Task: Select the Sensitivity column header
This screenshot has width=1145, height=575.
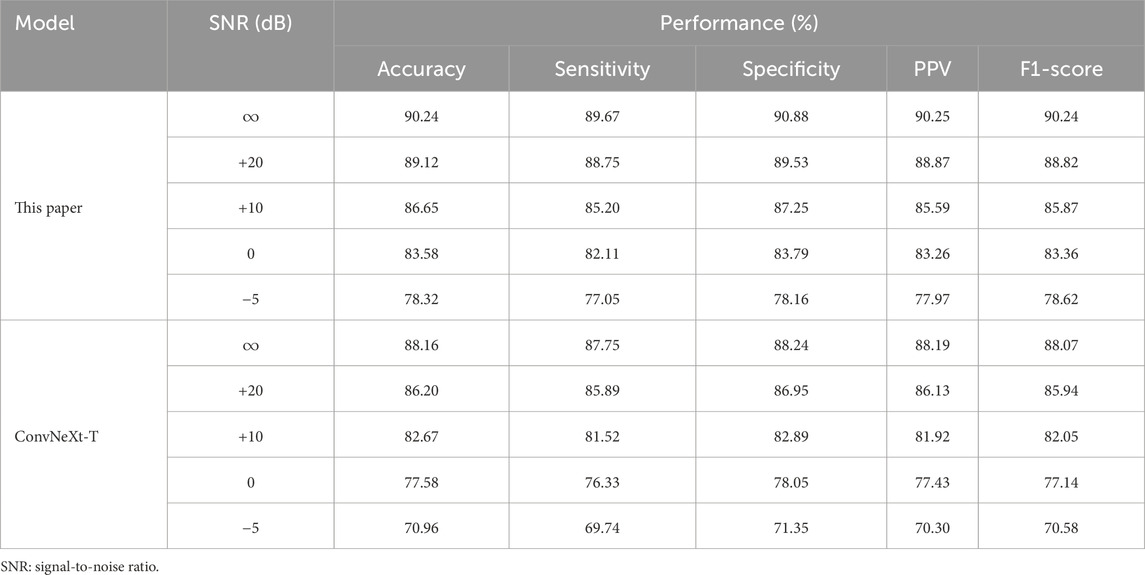Action: (x=602, y=69)
